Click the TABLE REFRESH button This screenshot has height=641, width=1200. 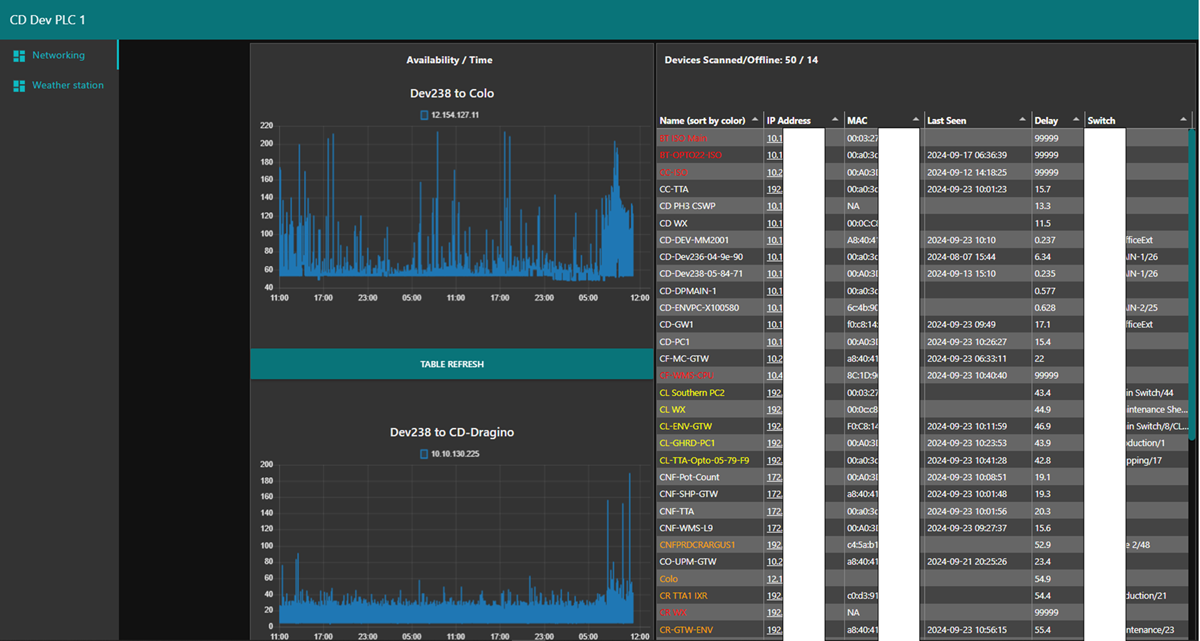[x=452, y=364]
